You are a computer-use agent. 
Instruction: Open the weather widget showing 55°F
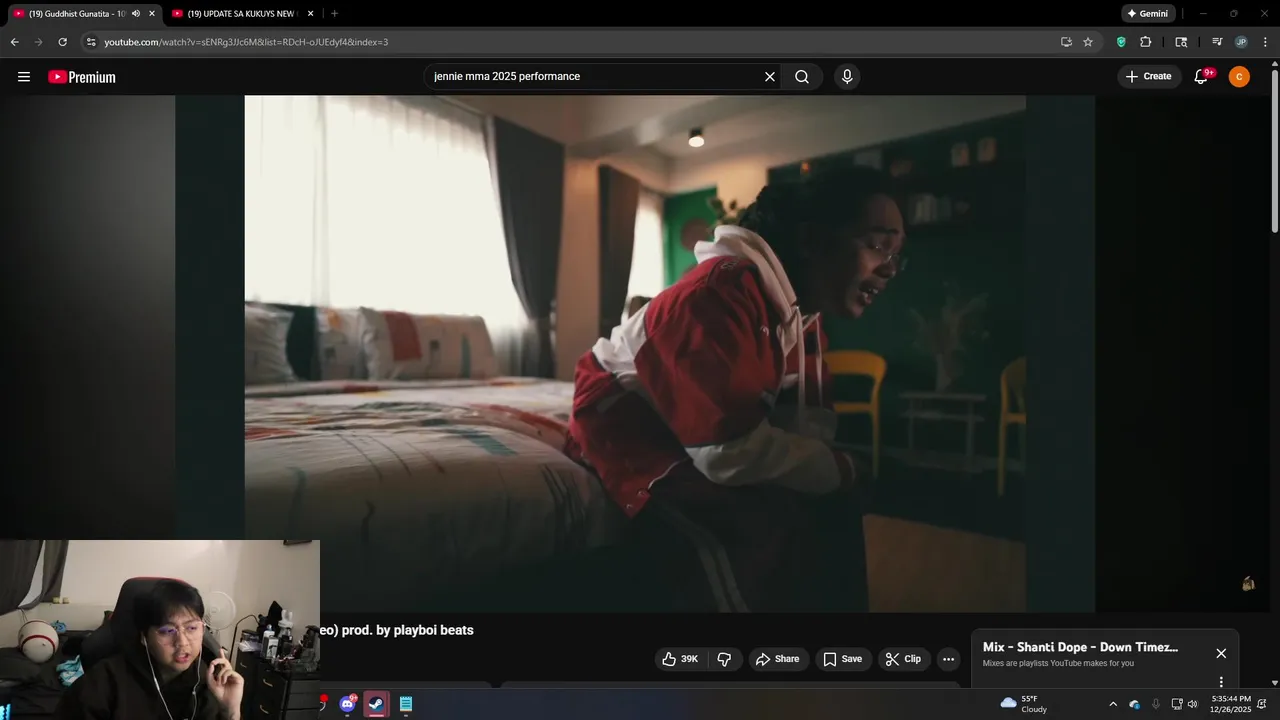tap(1024, 704)
